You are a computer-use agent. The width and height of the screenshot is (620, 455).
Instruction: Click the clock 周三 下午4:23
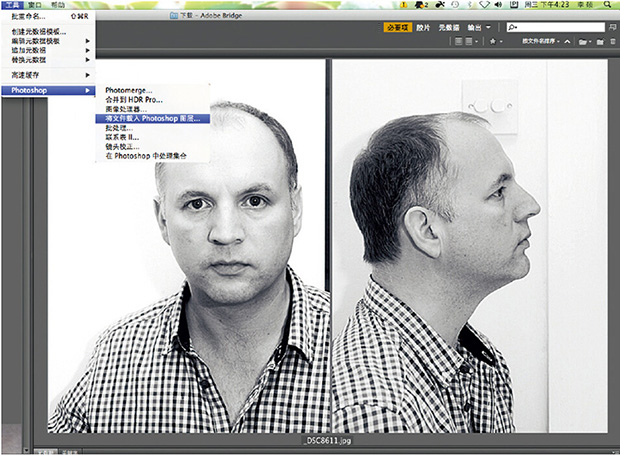click(546, 5)
